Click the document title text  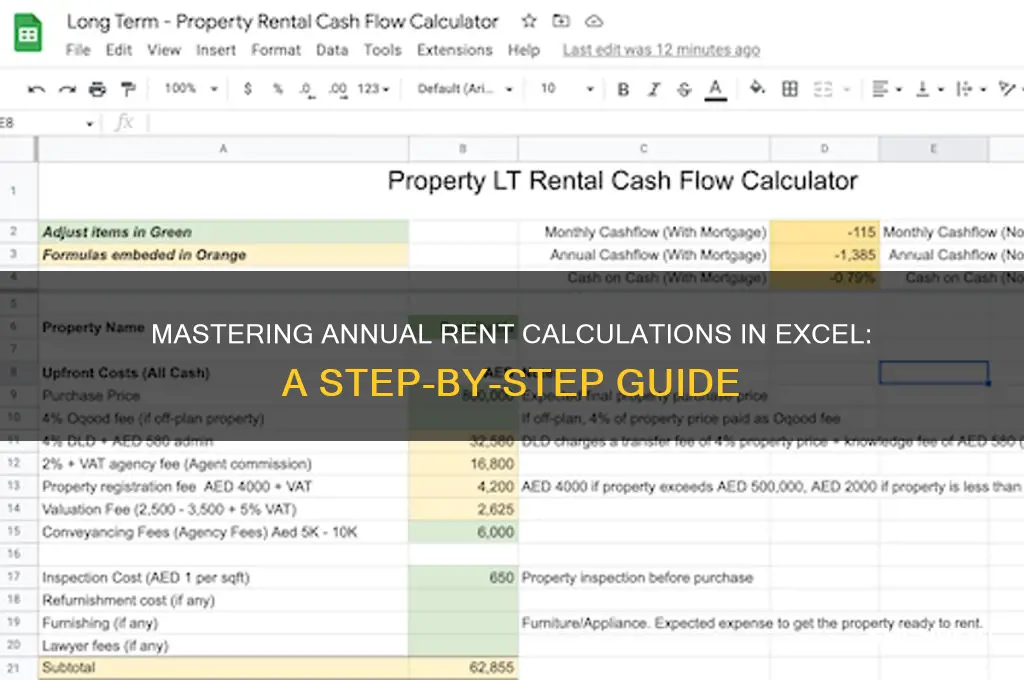[x=282, y=22]
